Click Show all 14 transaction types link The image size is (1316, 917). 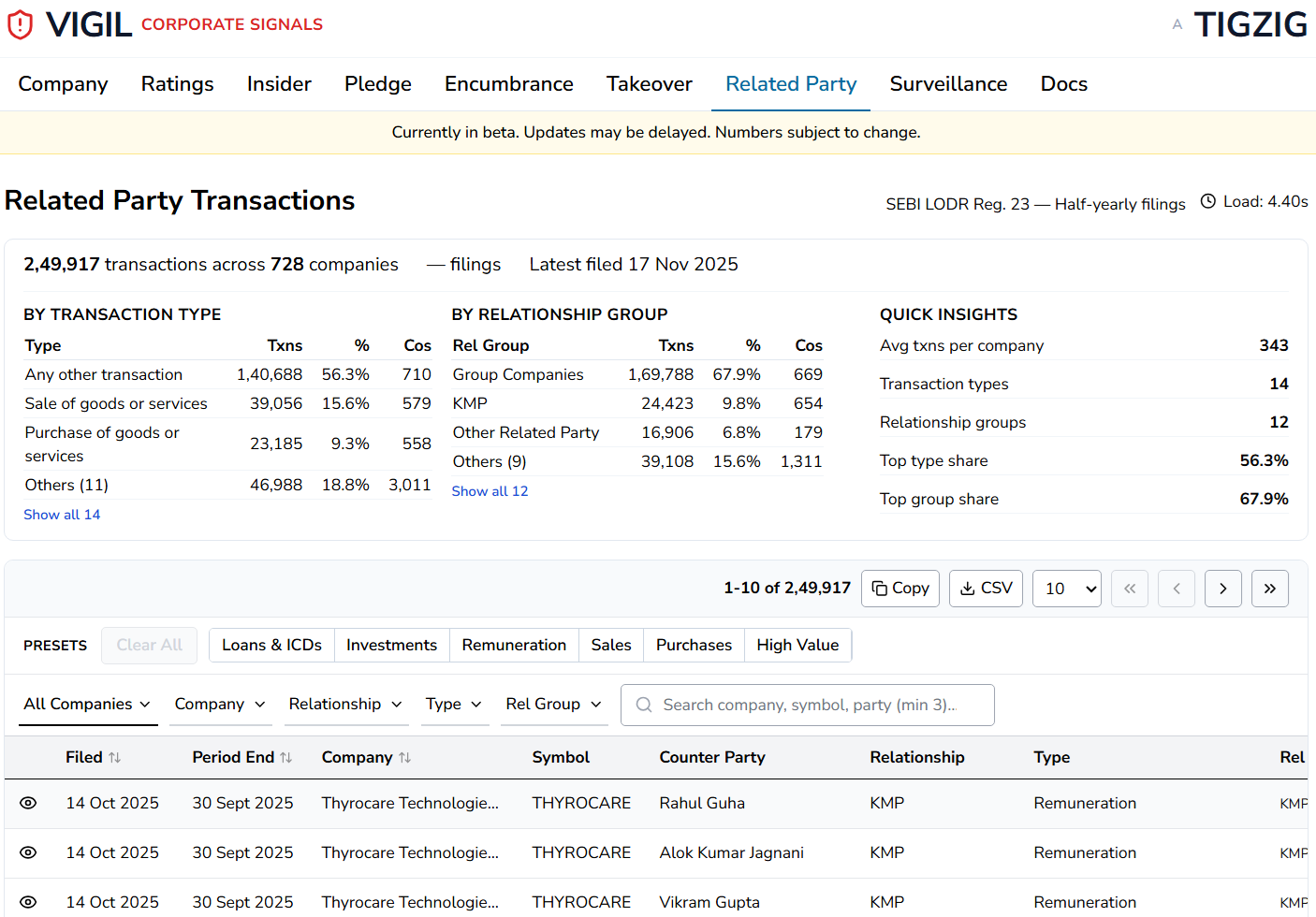(62, 515)
